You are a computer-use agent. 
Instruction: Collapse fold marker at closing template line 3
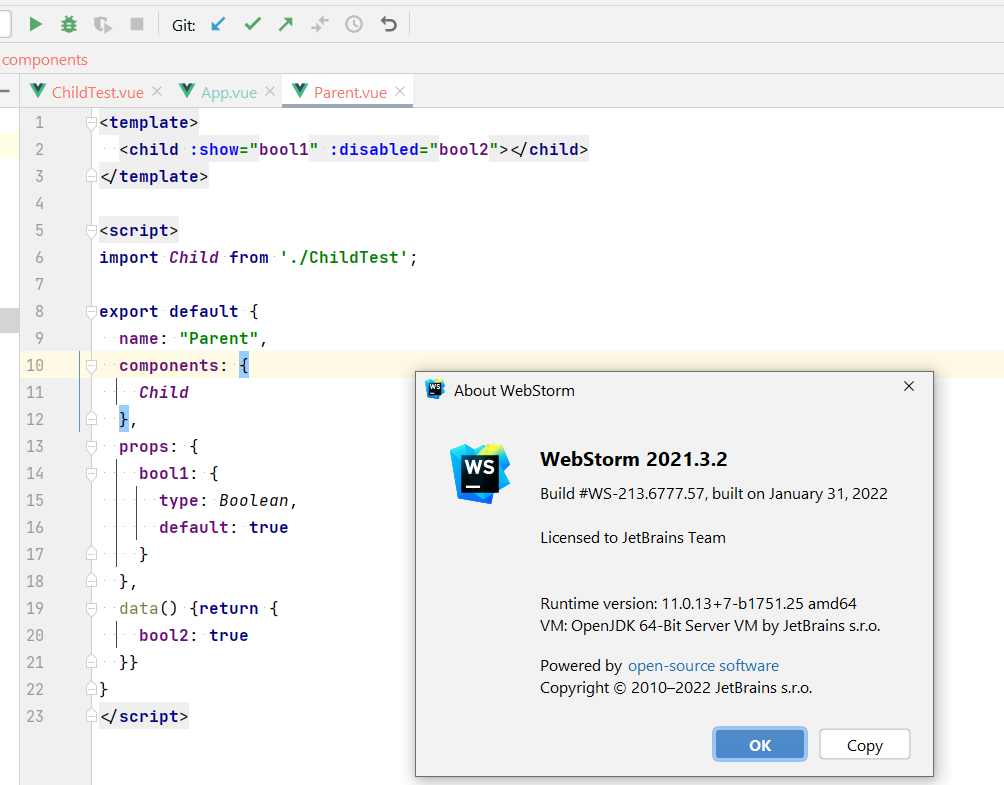pyautogui.click(x=91, y=176)
